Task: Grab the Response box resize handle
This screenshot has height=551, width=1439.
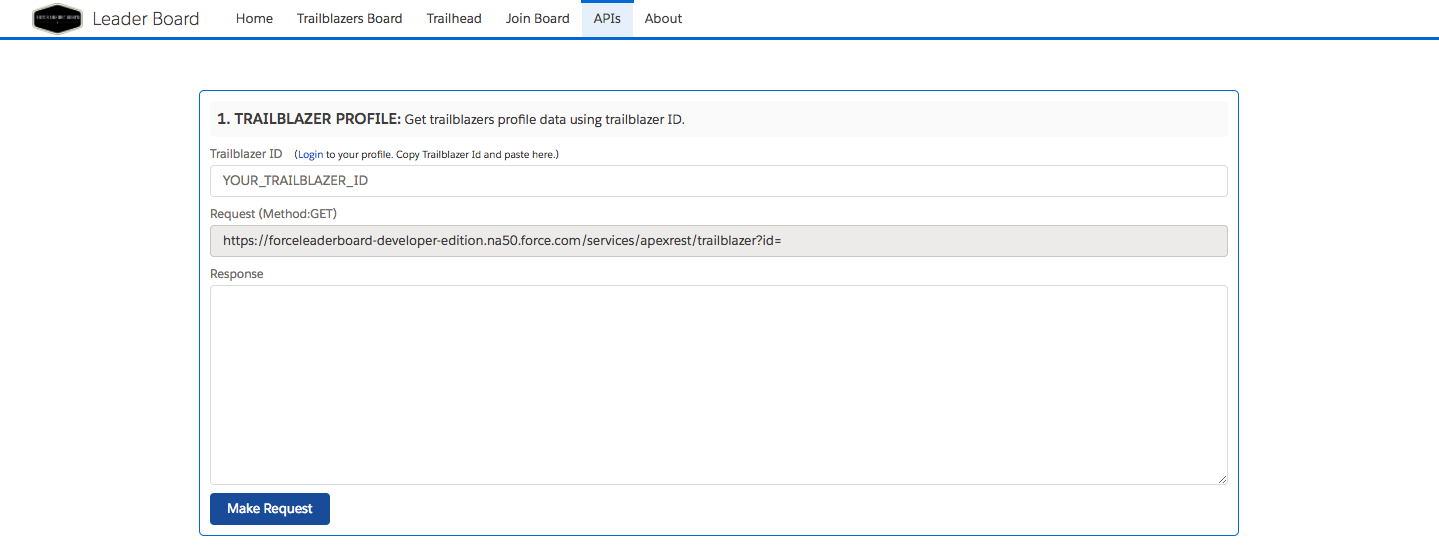Action: coord(1222,480)
